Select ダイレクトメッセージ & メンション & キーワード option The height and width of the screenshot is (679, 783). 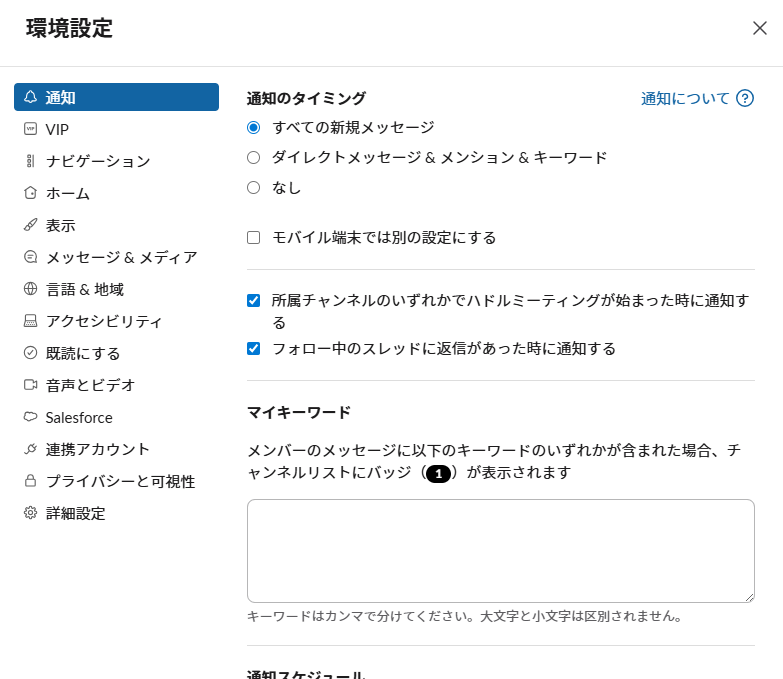point(254,157)
